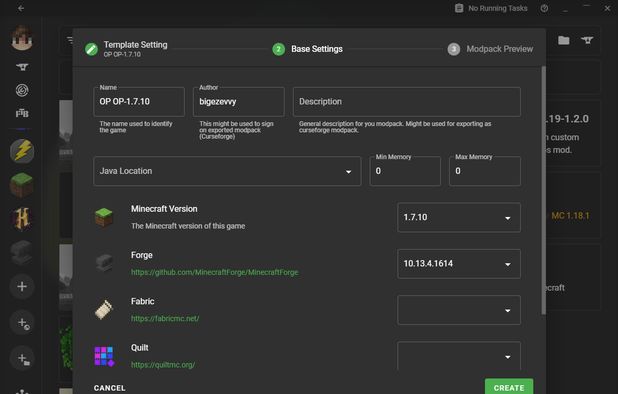
Task: Select the grass block instance in the sidebar
Action: 22,185
